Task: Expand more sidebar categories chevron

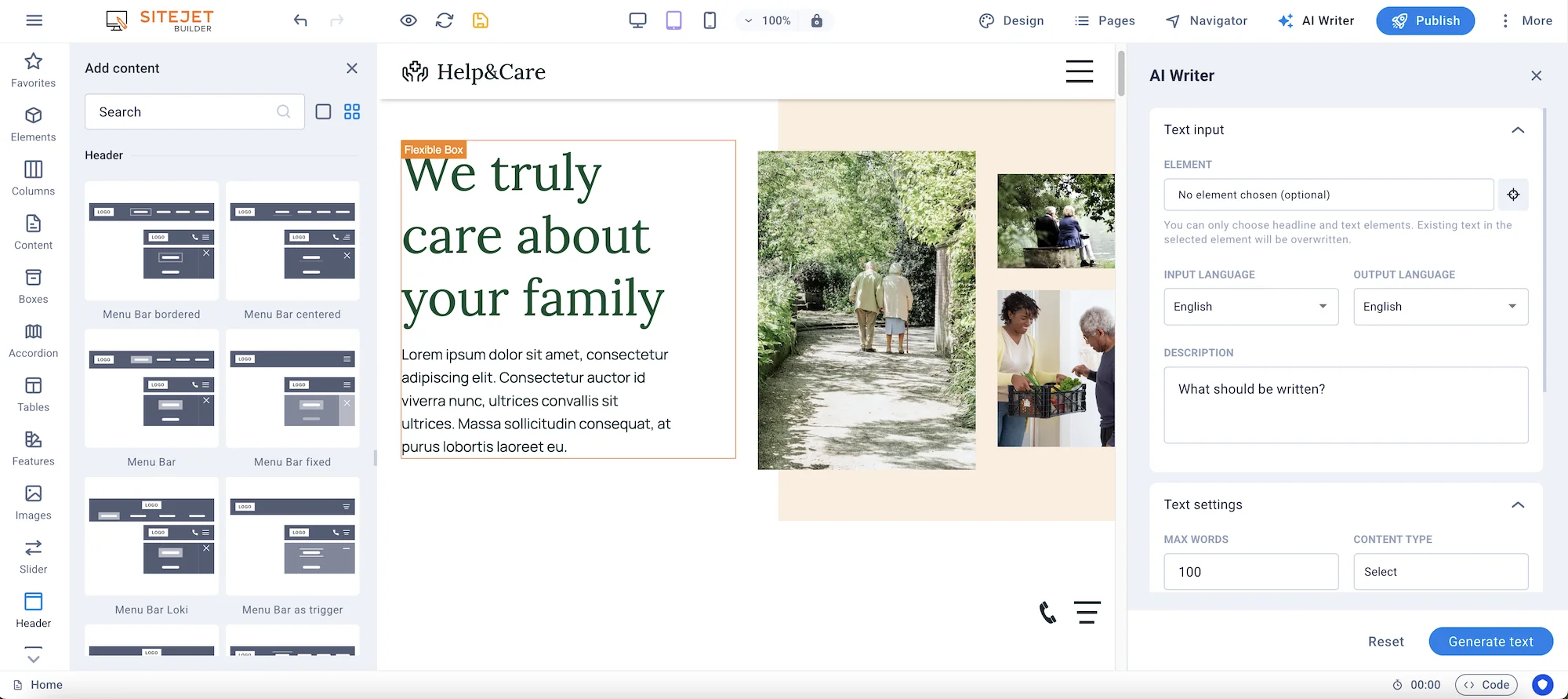Action: pyautogui.click(x=34, y=656)
